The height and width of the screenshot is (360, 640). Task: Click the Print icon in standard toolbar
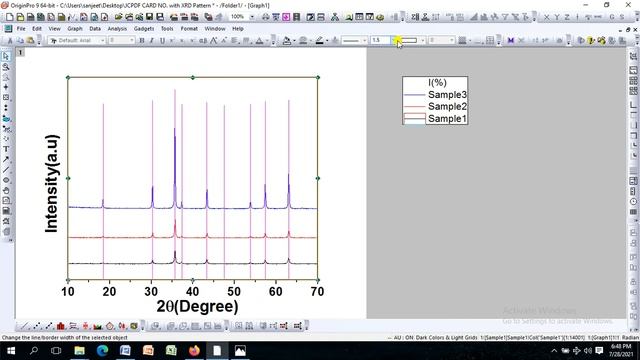tap(266, 17)
